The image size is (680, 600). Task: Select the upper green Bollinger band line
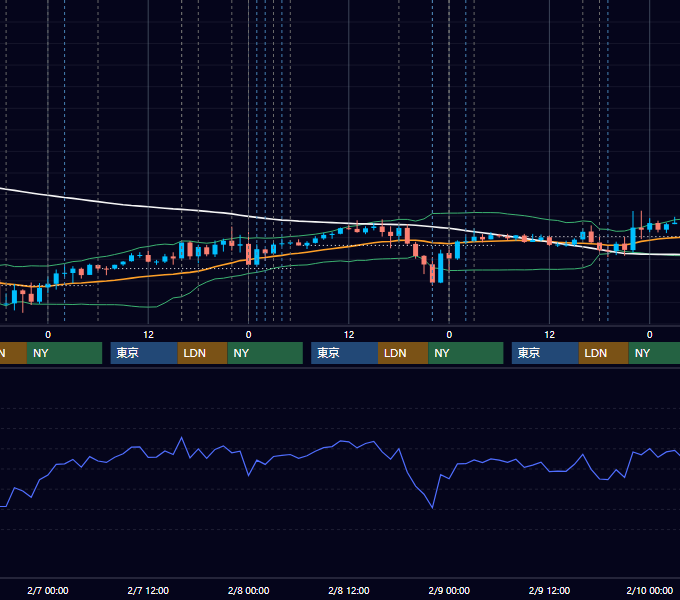pyautogui.click(x=477, y=212)
